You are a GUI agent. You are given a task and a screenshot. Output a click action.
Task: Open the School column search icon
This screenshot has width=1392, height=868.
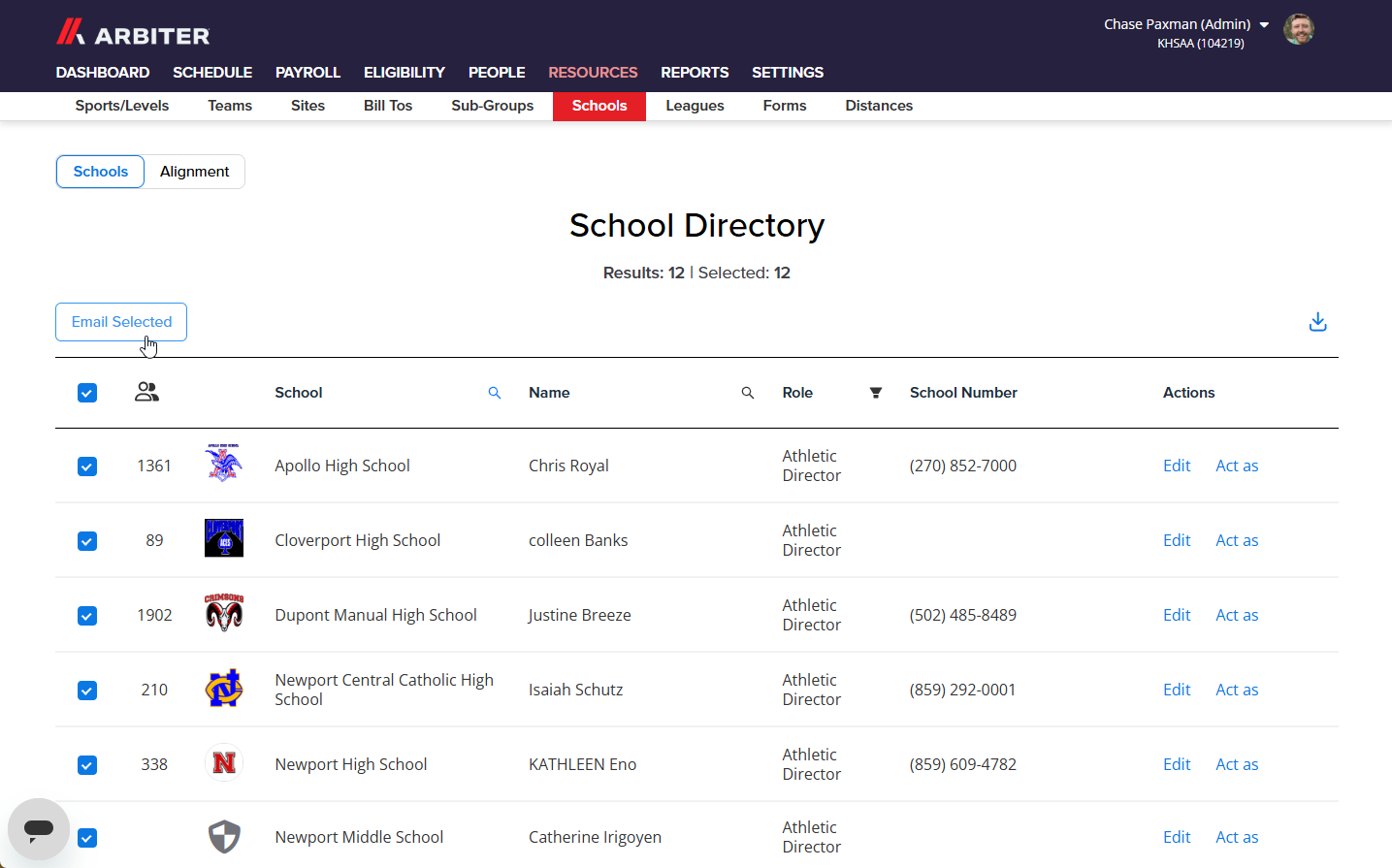point(495,393)
